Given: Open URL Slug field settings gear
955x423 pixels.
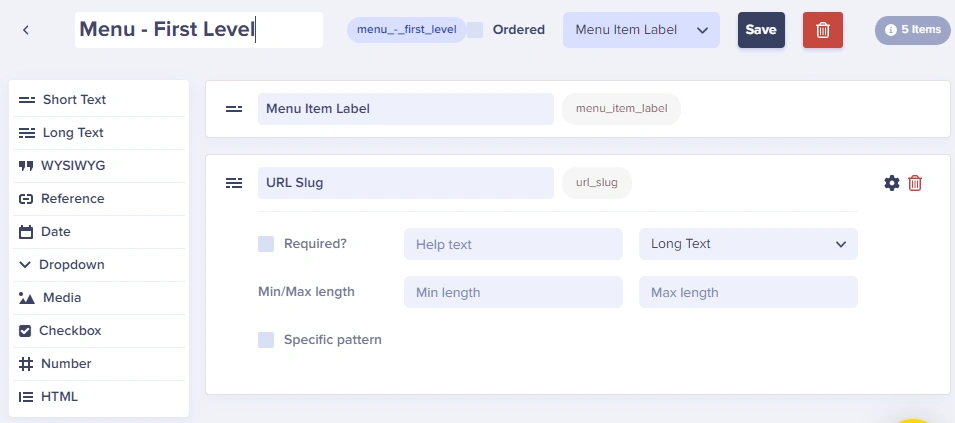Looking at the screenshot, I should (892, 183).
